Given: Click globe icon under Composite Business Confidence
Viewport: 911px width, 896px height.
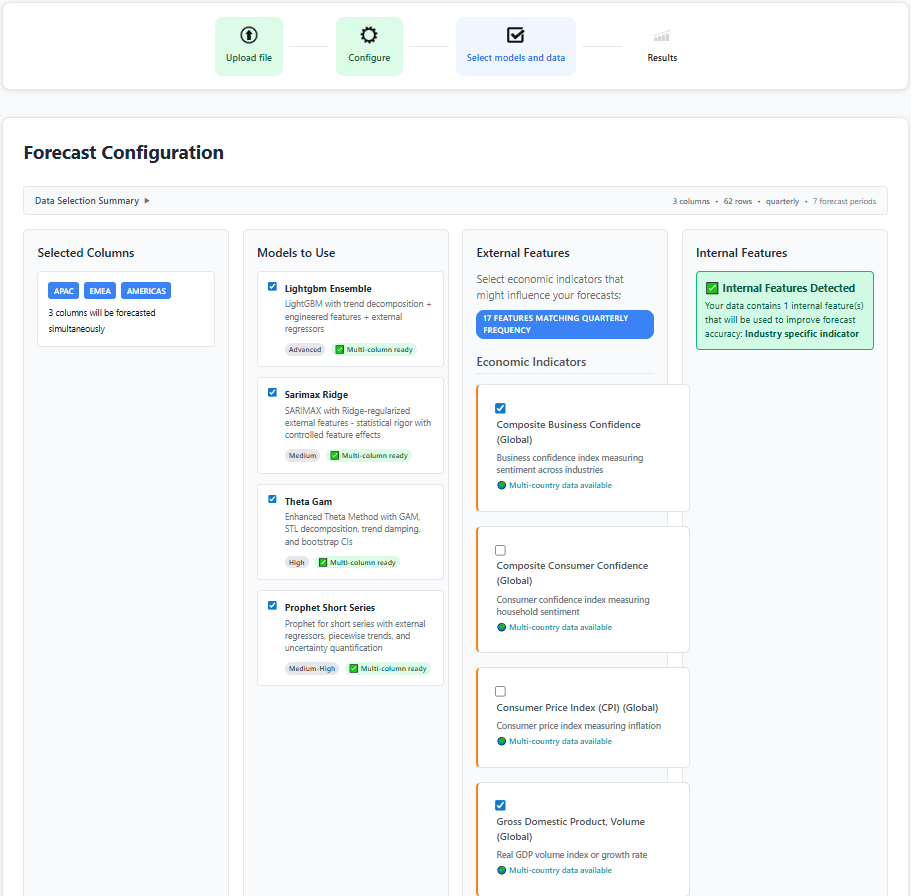Looking at the screenshot, I should (502, 486).
